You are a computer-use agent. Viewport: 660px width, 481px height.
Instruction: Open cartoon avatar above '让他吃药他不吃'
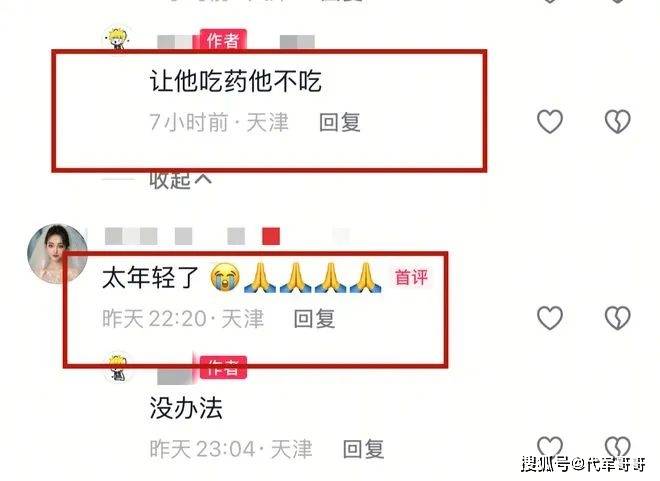click(117, 39)
